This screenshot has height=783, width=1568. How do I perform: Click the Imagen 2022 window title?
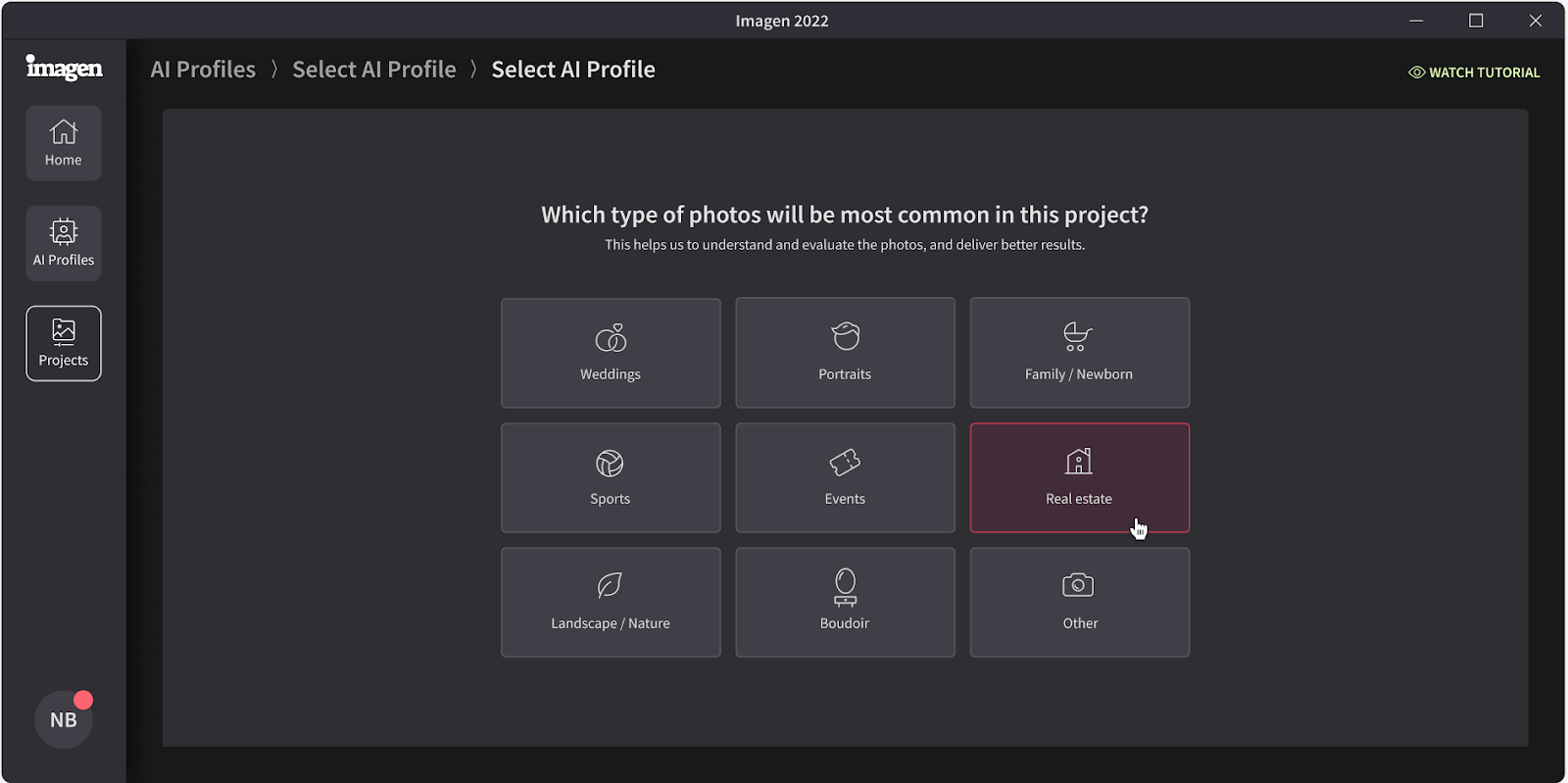coord(782,21)
